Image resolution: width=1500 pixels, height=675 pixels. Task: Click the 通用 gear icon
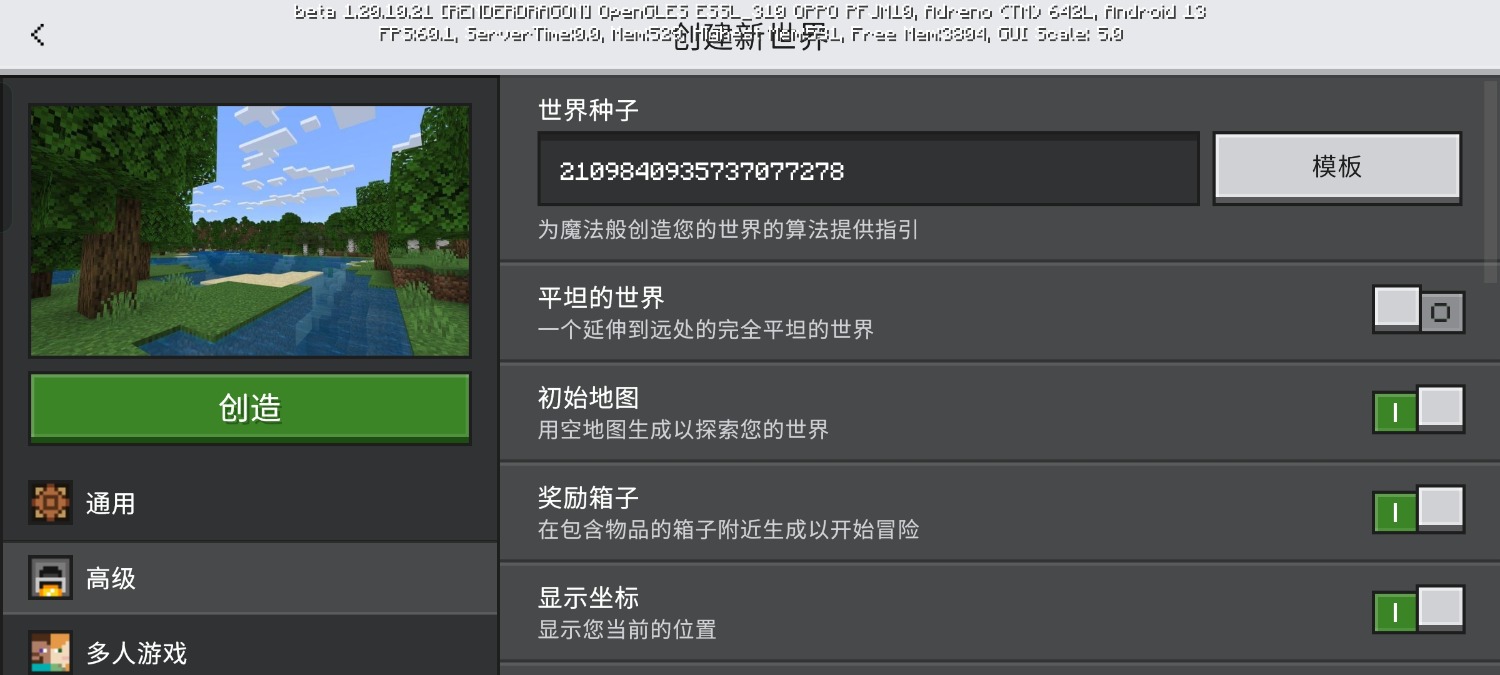50,503
